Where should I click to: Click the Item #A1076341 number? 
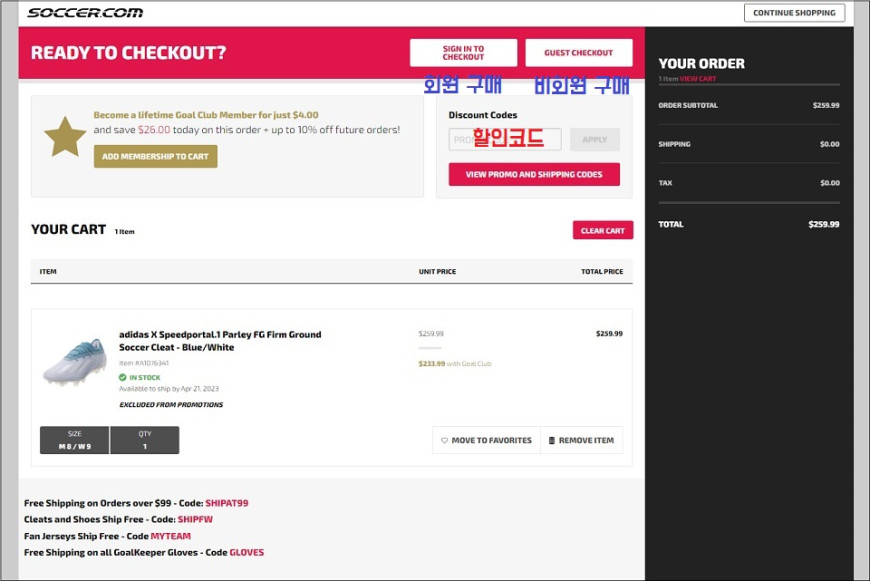(144, 363)
